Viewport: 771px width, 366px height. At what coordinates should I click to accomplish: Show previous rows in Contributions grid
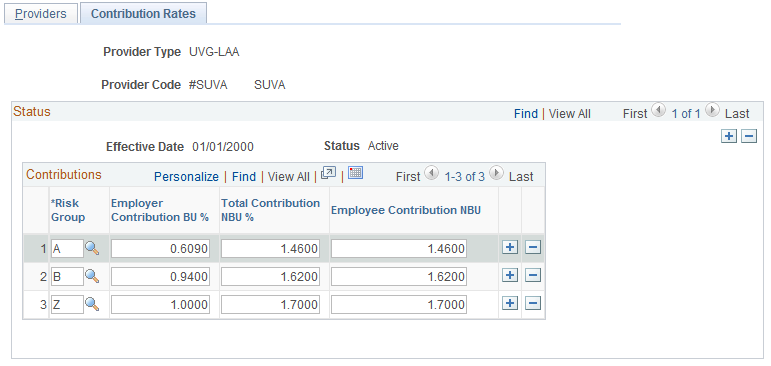coord(432,173)
